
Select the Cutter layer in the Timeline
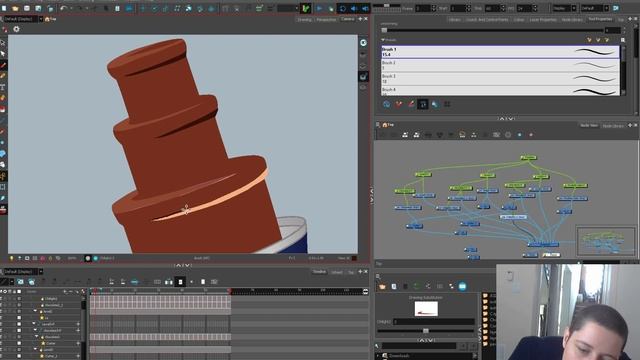[51, 344]
